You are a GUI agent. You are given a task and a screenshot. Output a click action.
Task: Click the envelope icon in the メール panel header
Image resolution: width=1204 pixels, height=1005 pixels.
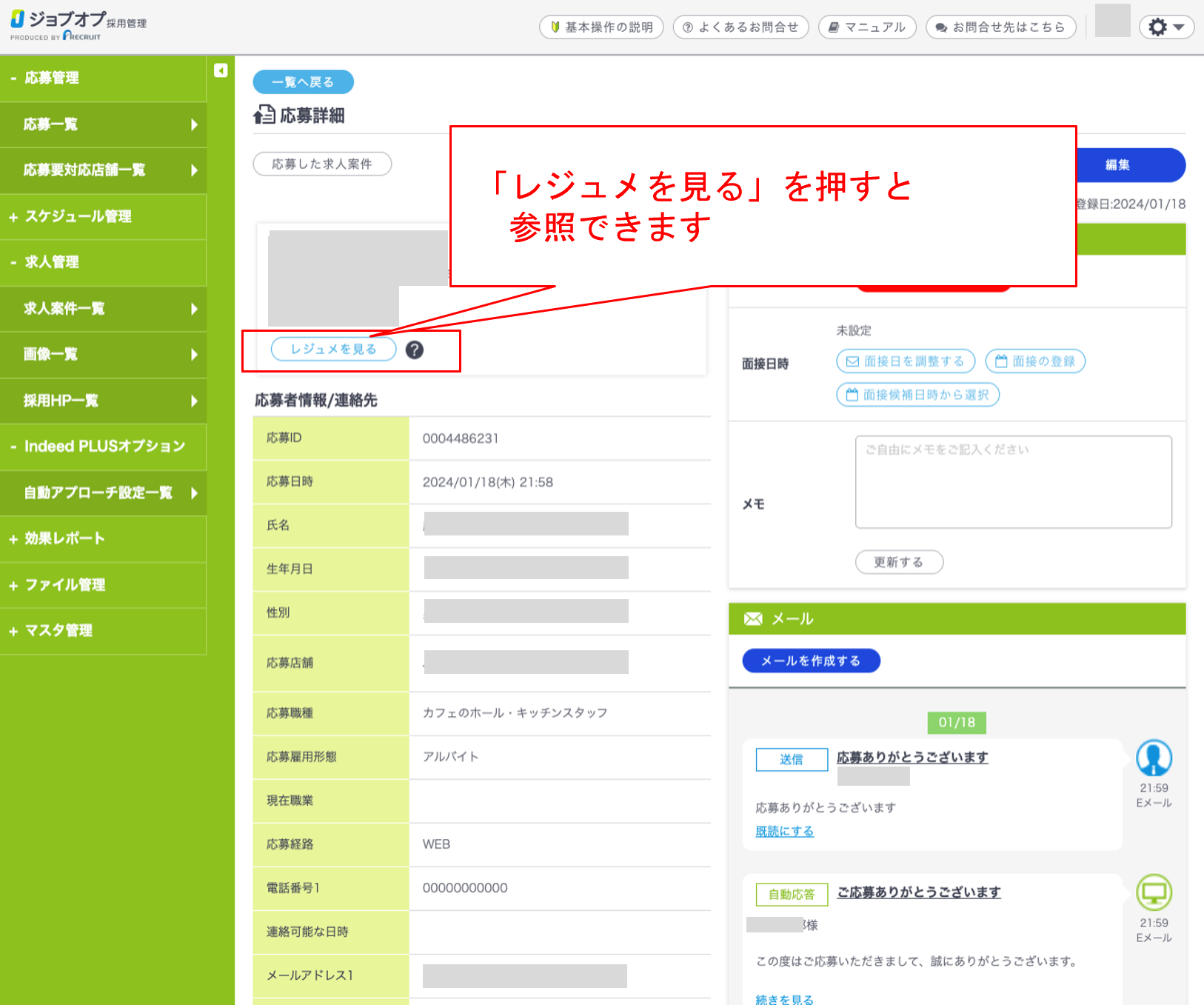click(752, 618)
